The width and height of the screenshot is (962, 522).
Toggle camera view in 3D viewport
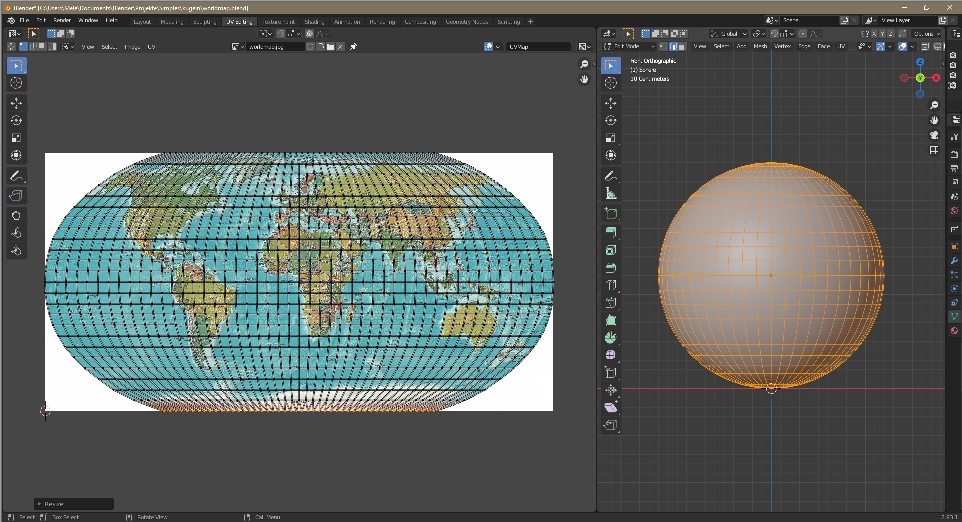[x=934, y=135]
